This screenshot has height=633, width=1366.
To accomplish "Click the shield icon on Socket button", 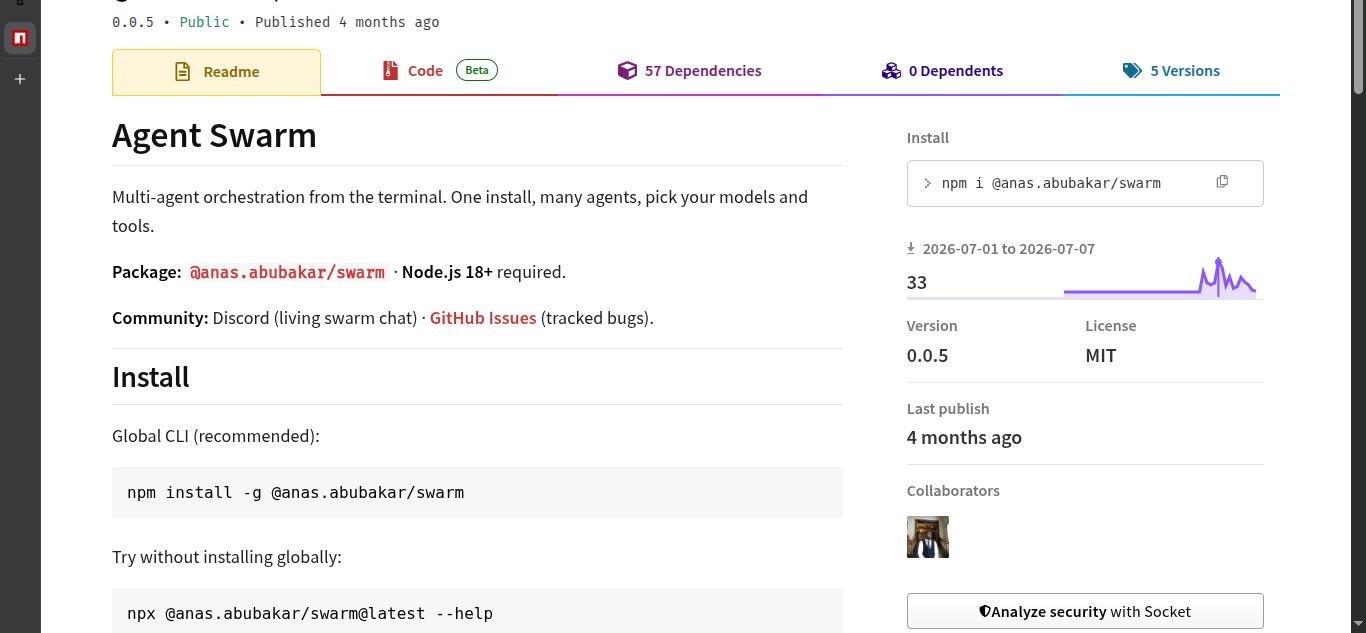I will 985,611.
